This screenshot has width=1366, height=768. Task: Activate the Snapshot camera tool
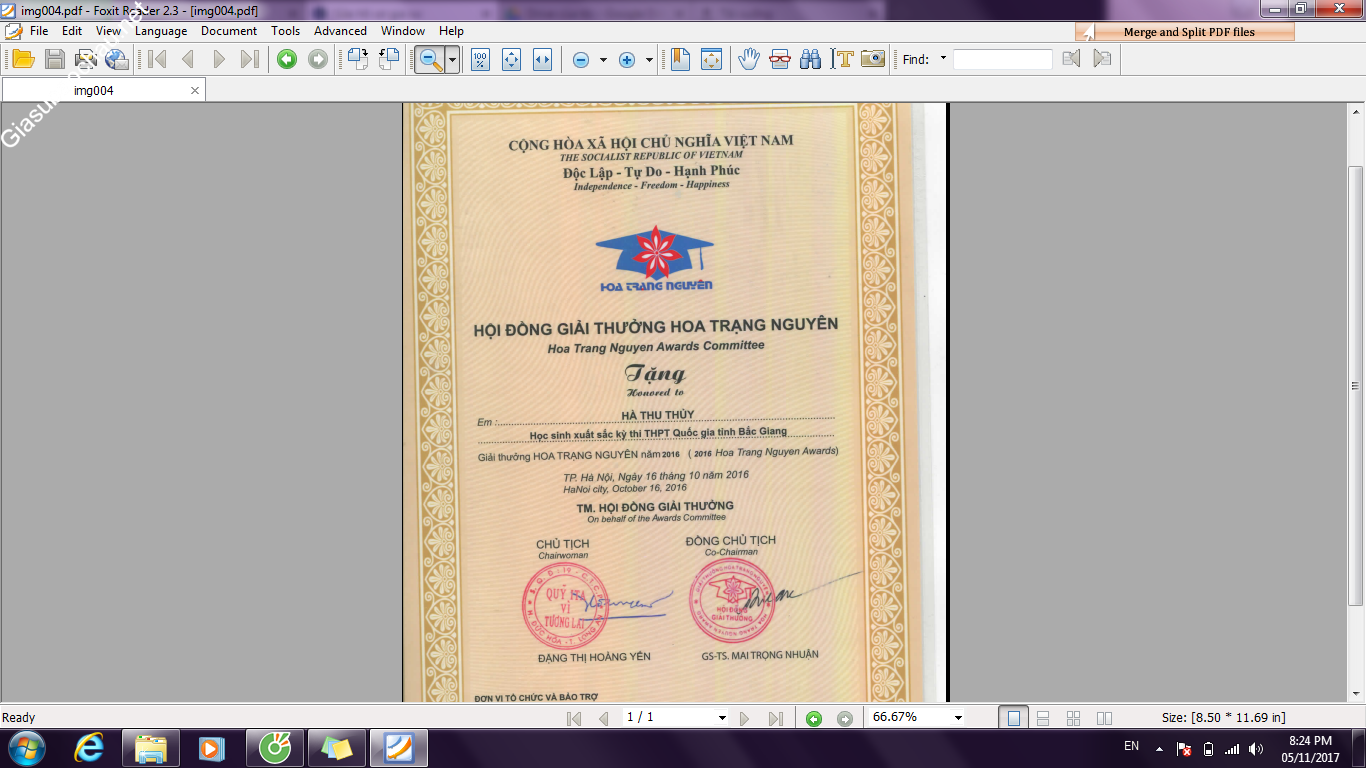point(873,59)
